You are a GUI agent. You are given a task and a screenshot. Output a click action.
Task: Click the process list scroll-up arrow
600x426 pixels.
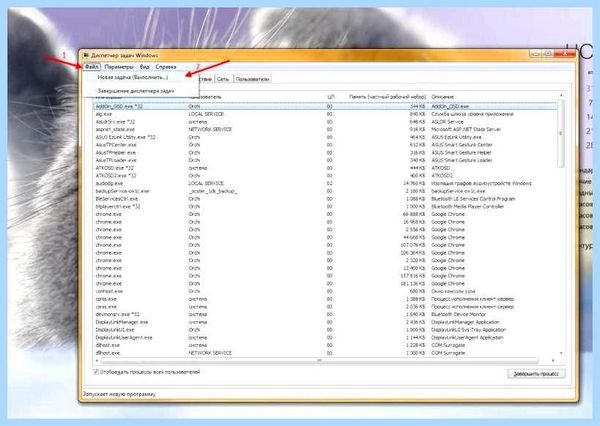561,95
